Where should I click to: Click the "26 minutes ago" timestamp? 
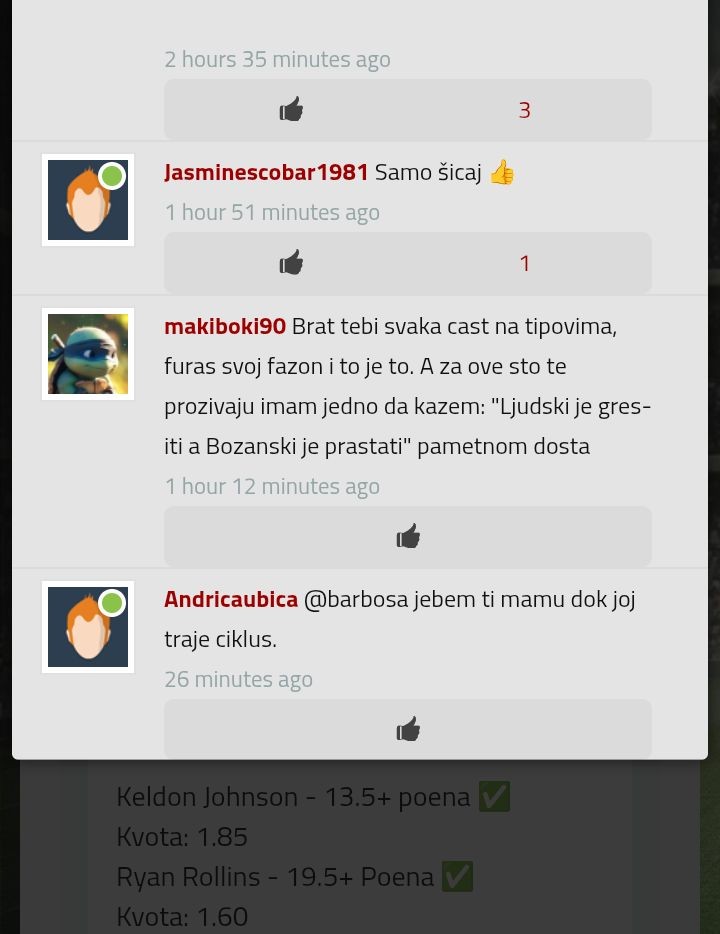(x=238, y=679)
